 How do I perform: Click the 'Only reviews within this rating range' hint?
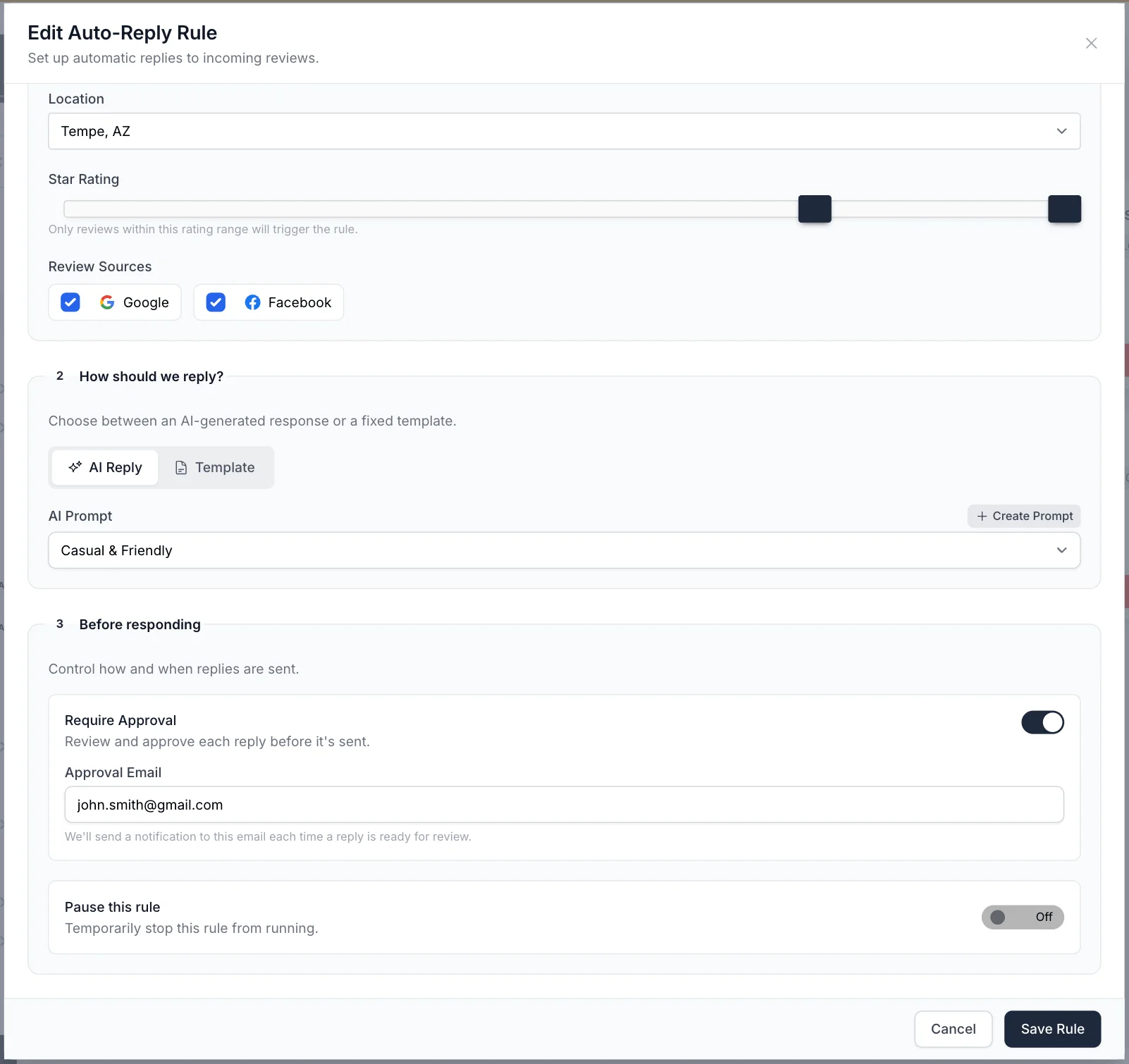[203, 229]
